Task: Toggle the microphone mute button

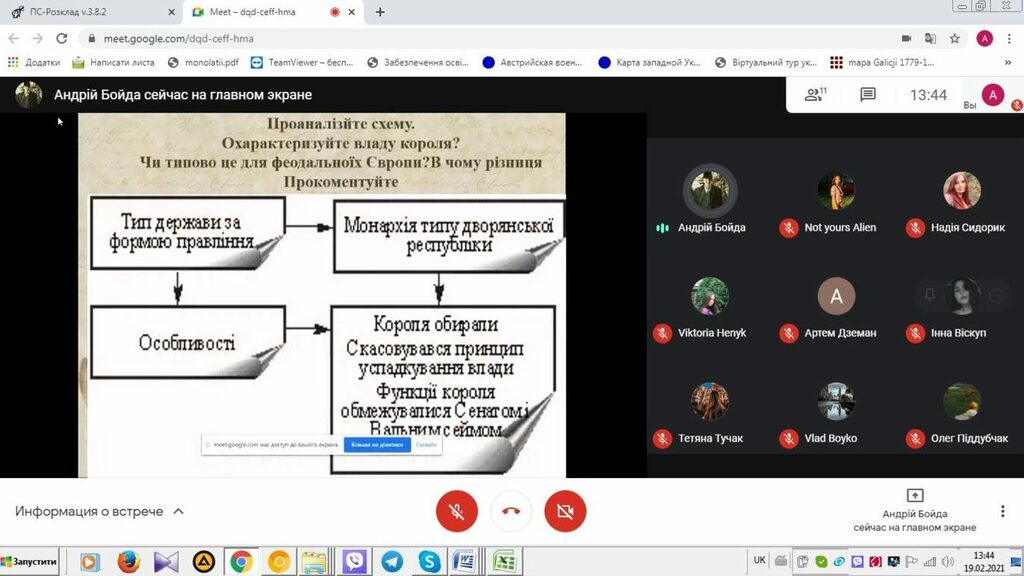Action: click(457, 511)
